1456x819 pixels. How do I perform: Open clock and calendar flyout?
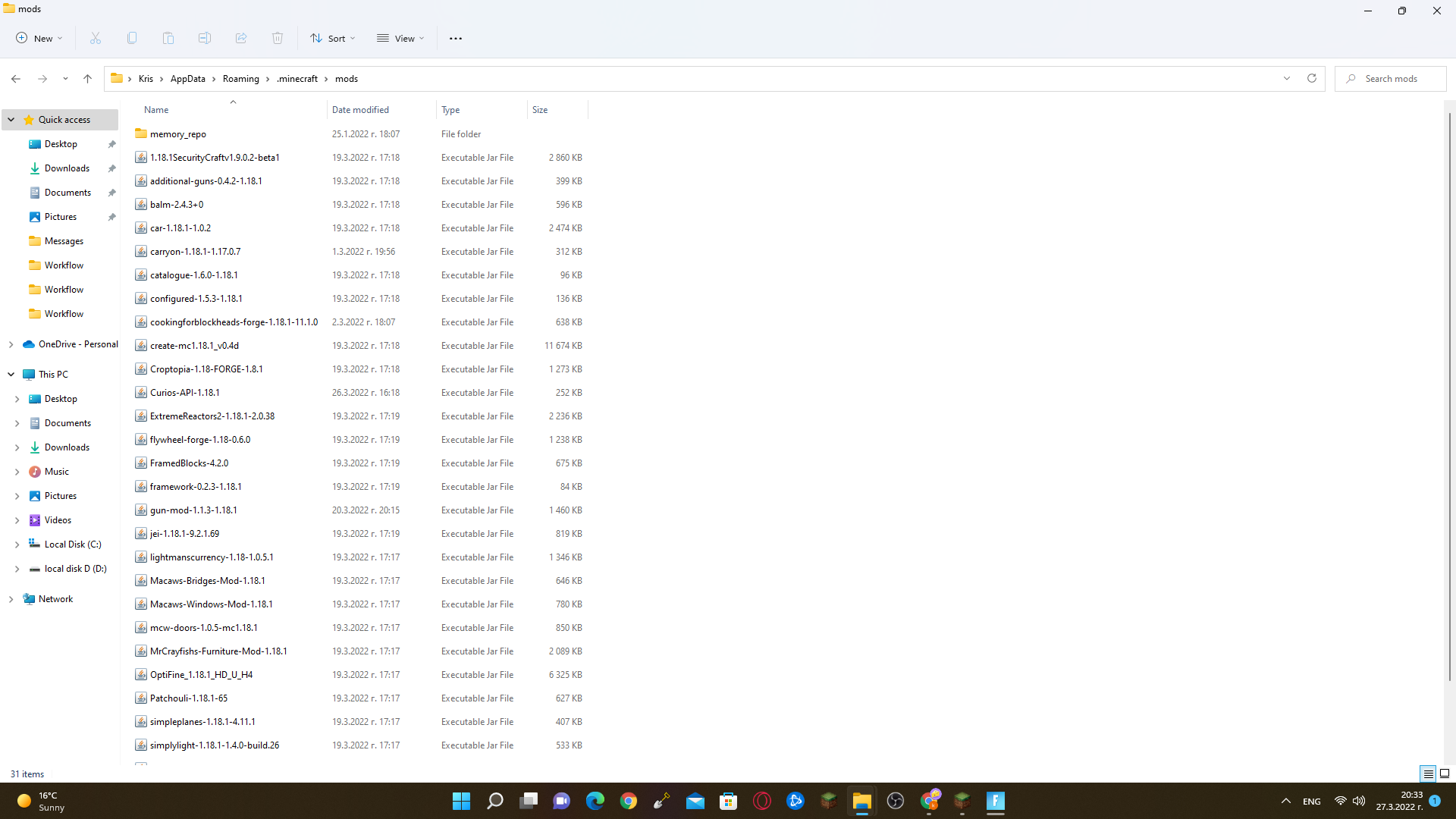point(1400,801)
